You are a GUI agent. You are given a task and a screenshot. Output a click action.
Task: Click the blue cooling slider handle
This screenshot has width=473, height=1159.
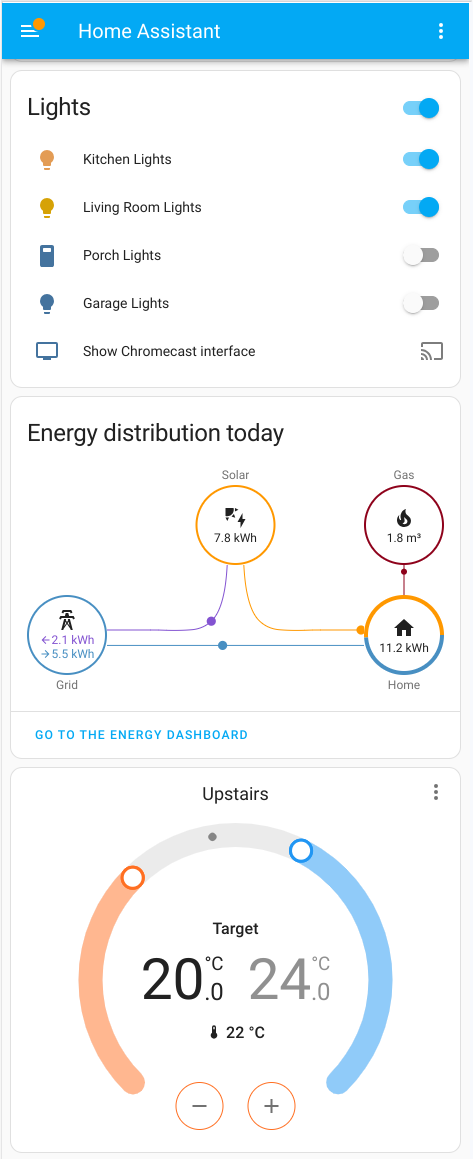[301, 851]
